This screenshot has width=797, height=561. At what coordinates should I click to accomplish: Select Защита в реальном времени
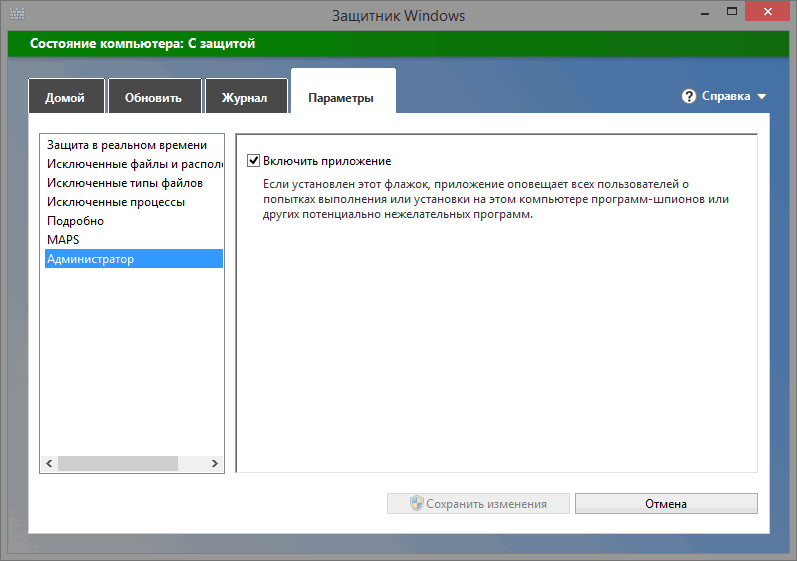coord(134,145)
